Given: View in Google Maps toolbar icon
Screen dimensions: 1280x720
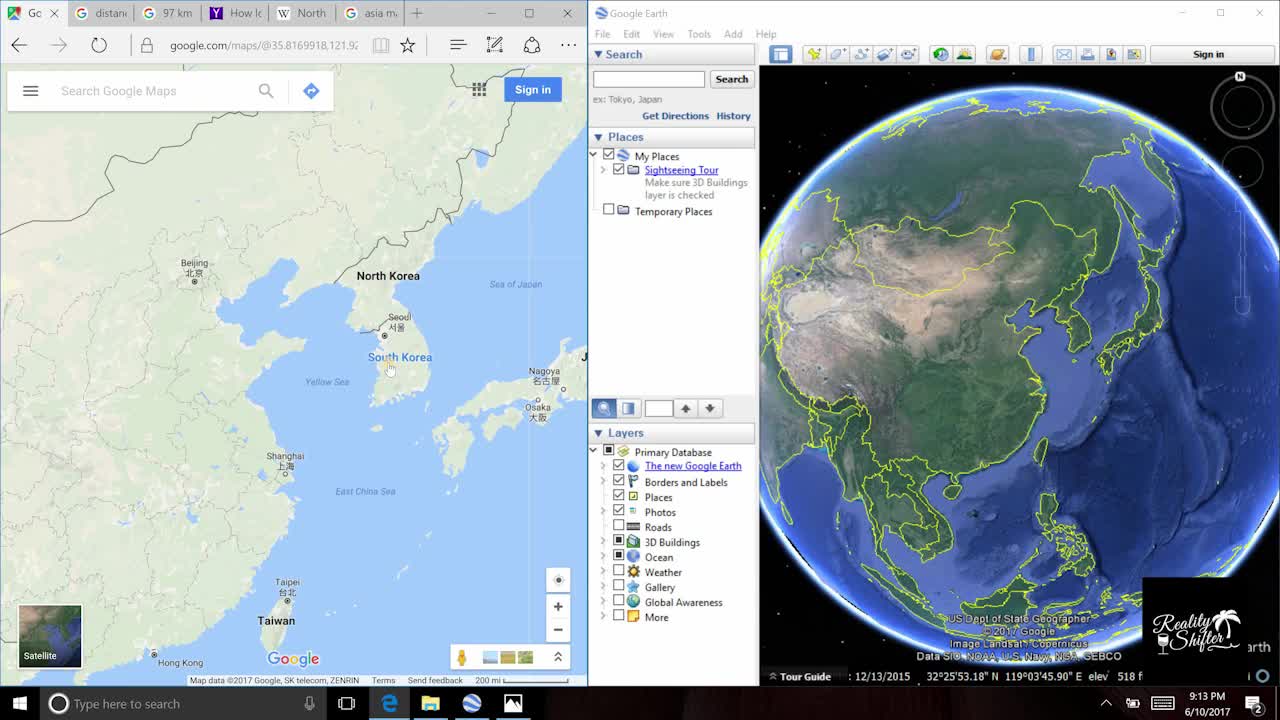Looking at the screenshot, I should click(x=1134, y=54).
